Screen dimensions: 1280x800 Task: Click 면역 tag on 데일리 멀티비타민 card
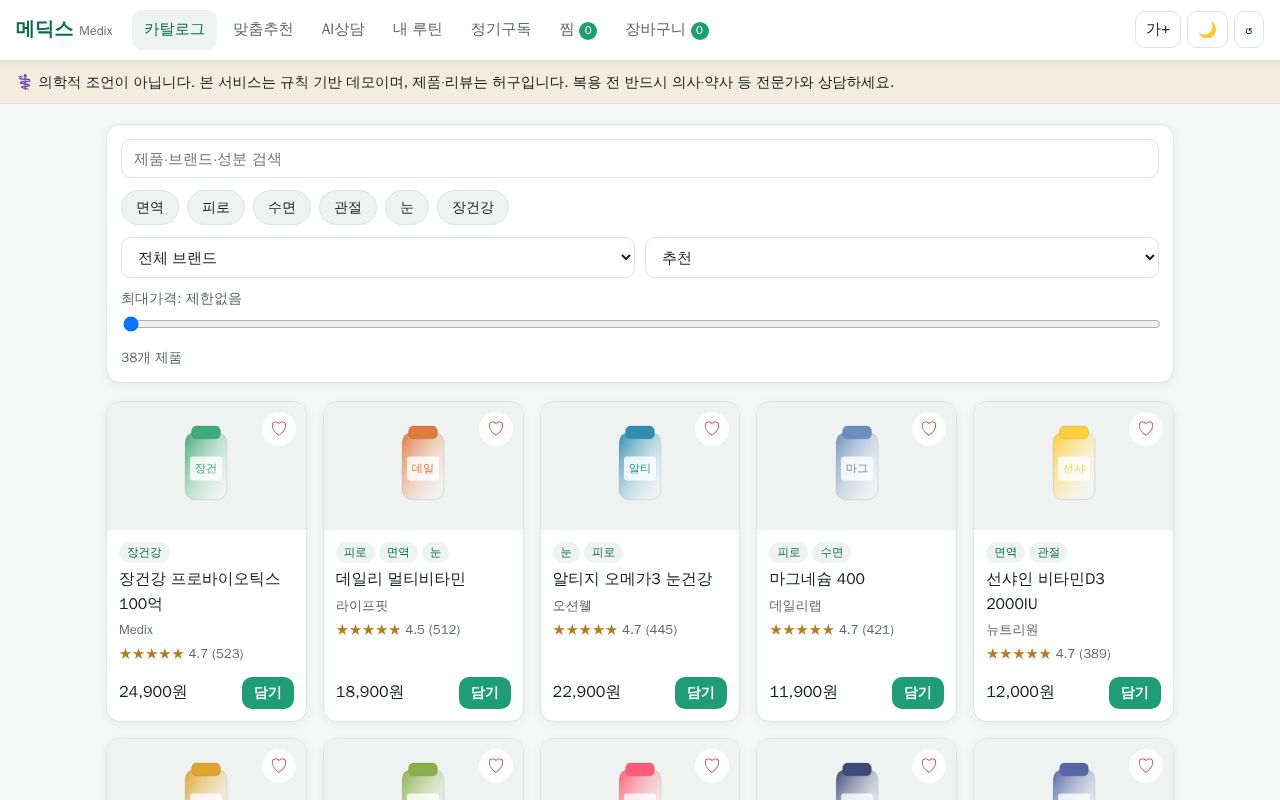point(398,552)
